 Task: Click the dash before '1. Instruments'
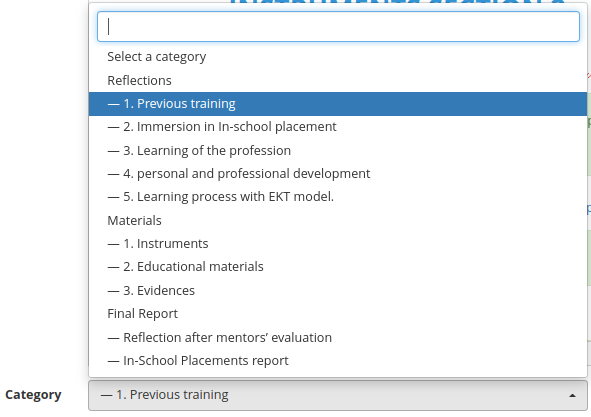[x=113, y=244]
